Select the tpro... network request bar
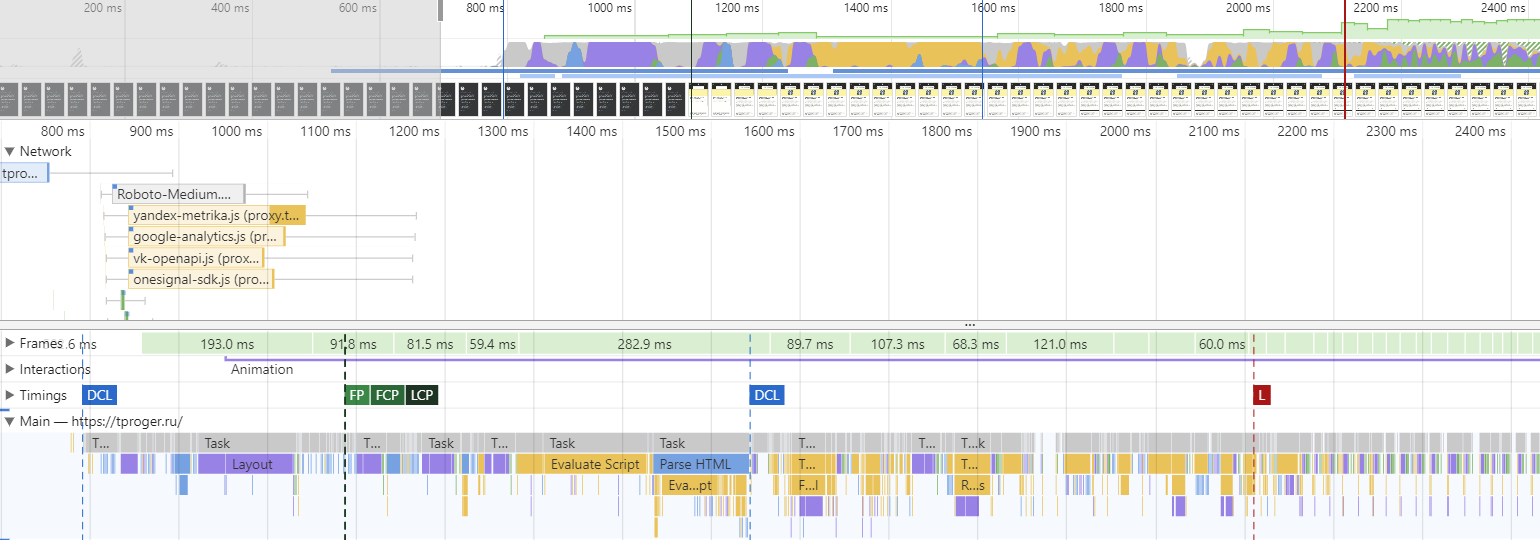The height and width of the screenshot is (540, 1540). coord(24,173)
